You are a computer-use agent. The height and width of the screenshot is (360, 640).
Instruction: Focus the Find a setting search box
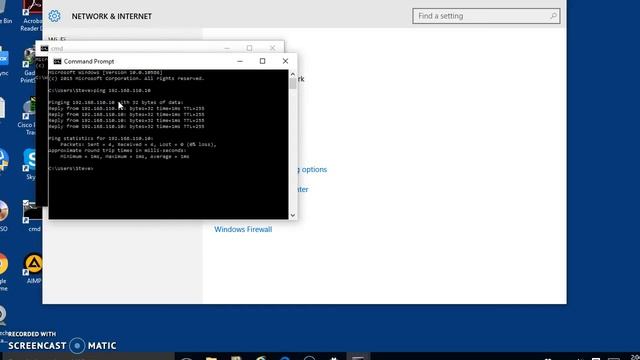(x=486, y=16)
